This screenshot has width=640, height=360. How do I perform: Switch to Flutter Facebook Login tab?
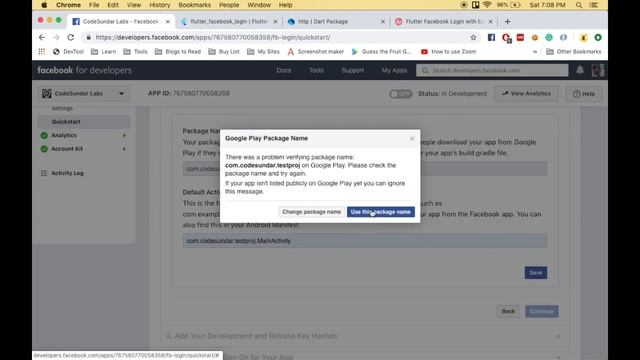click(x=443, y=21)
